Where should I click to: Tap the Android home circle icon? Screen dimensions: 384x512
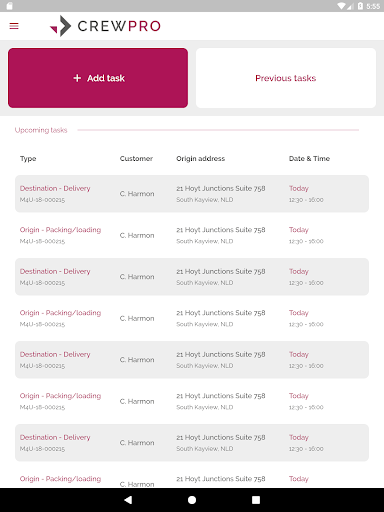192,500
